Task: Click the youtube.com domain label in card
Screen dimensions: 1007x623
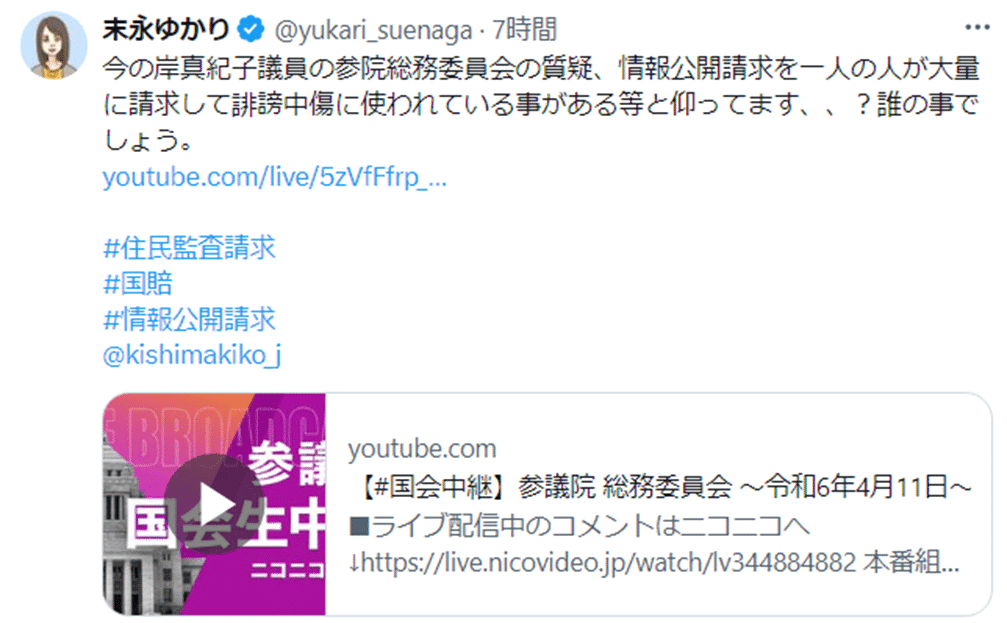Action: 422,449
